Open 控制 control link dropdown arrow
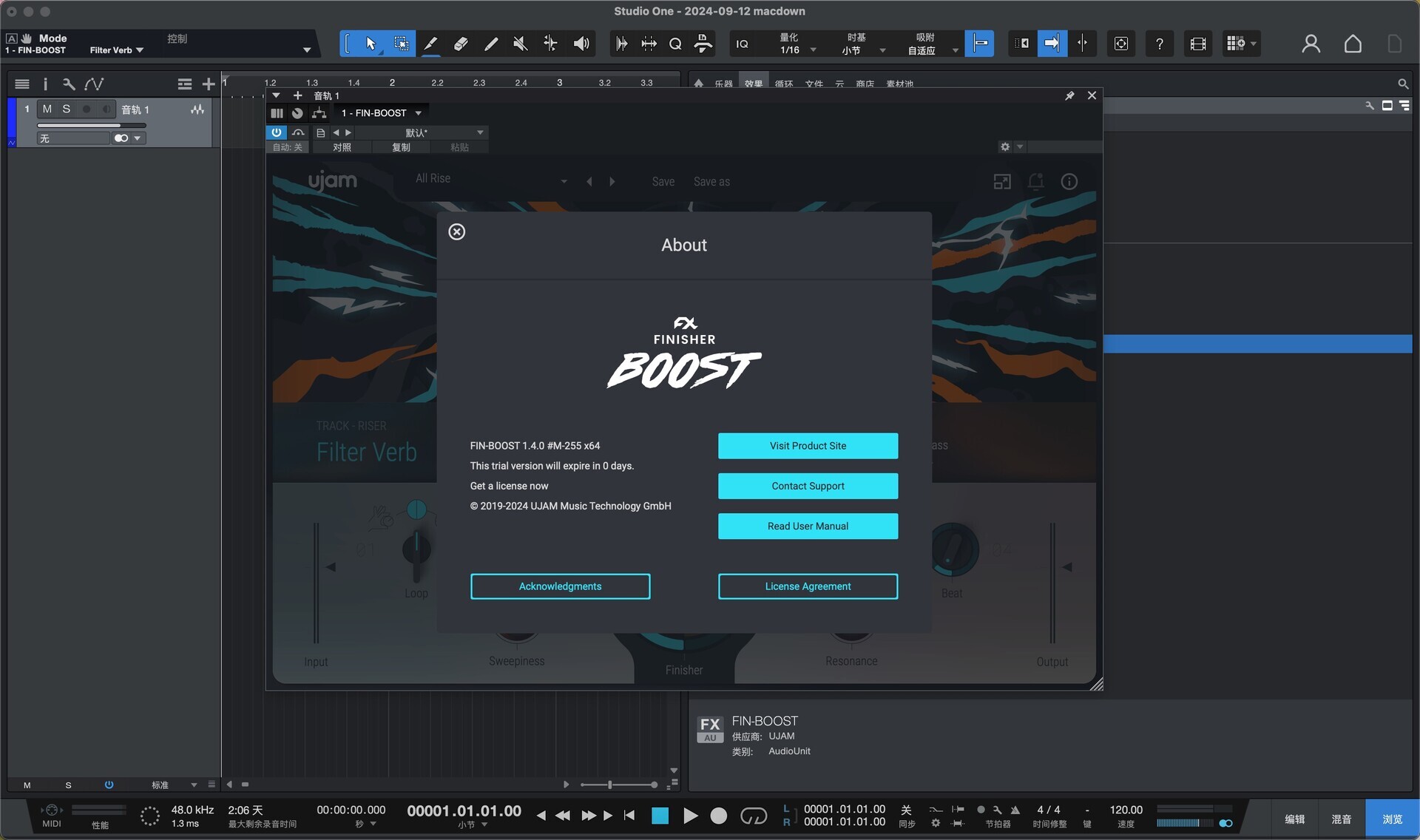1420x840 pixels. point(306,50)
